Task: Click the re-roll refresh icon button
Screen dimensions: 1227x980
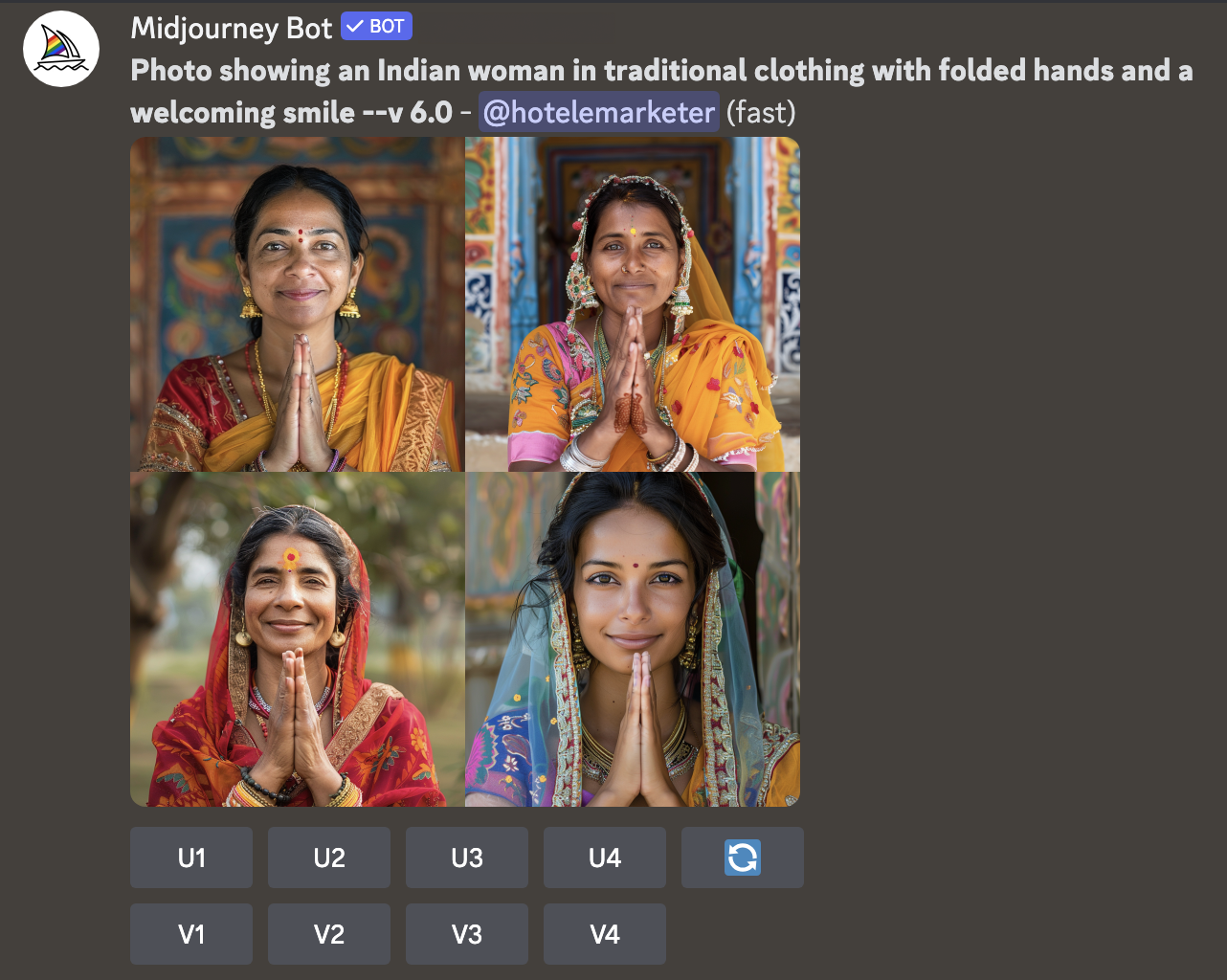Action: coord(743,857)
